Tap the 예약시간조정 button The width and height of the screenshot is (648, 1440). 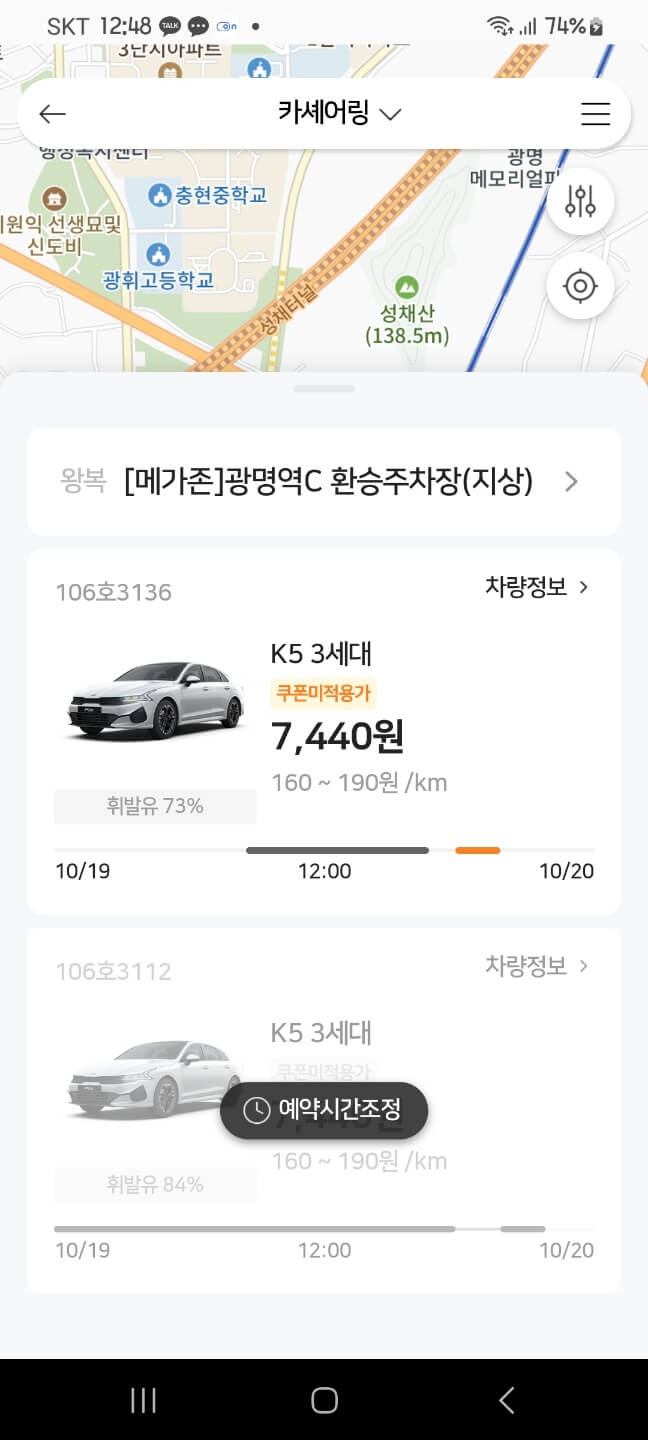(x=323, y=1110)
